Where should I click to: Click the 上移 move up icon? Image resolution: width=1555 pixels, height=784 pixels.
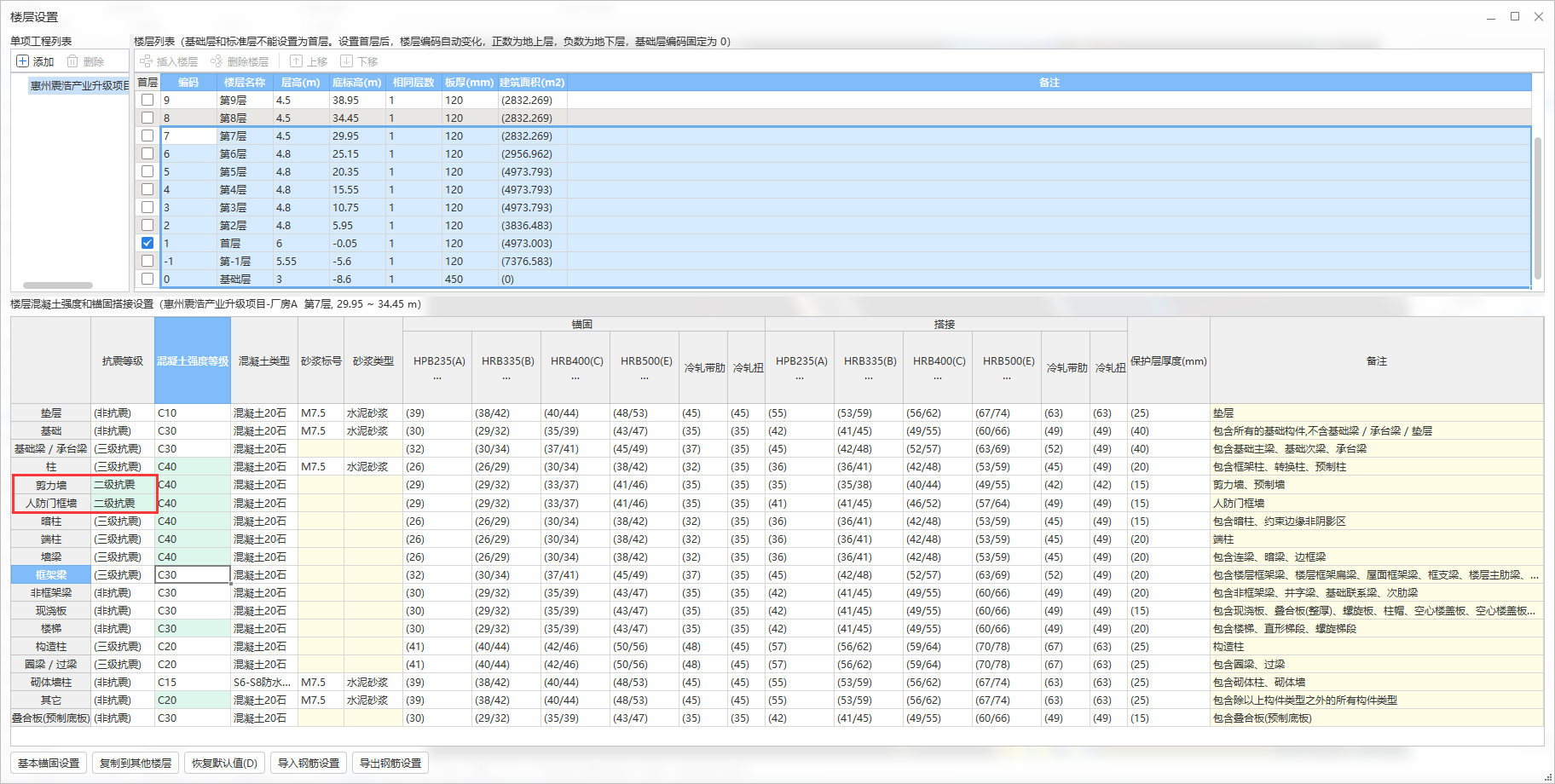pos(296,61)
